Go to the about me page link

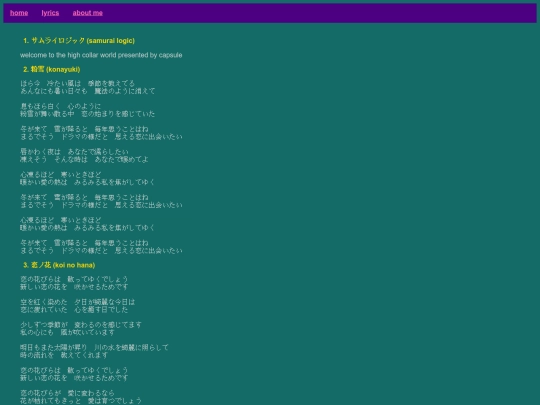tap(87, 13)
